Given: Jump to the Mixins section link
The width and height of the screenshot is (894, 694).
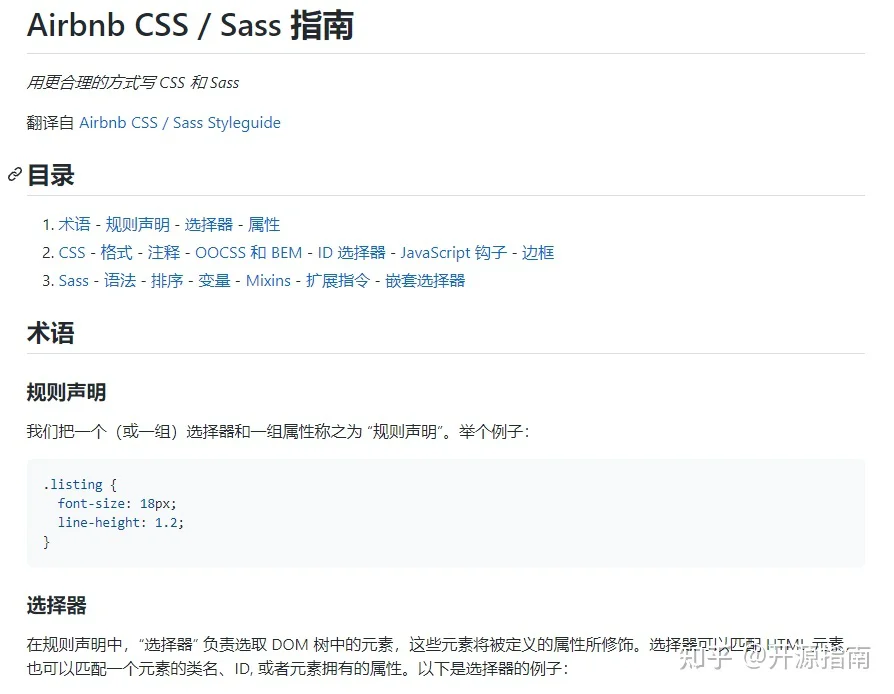Looking at the screenshot, I should coord(268,281).
